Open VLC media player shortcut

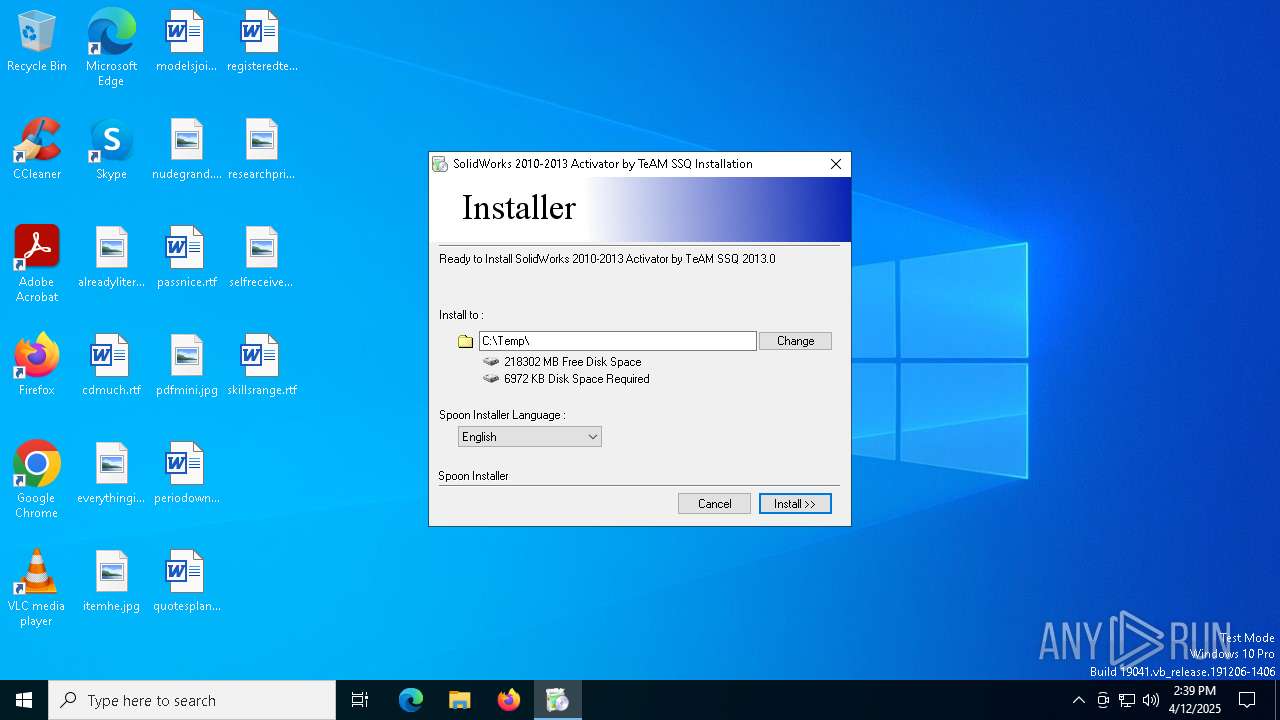coord(37,588)
